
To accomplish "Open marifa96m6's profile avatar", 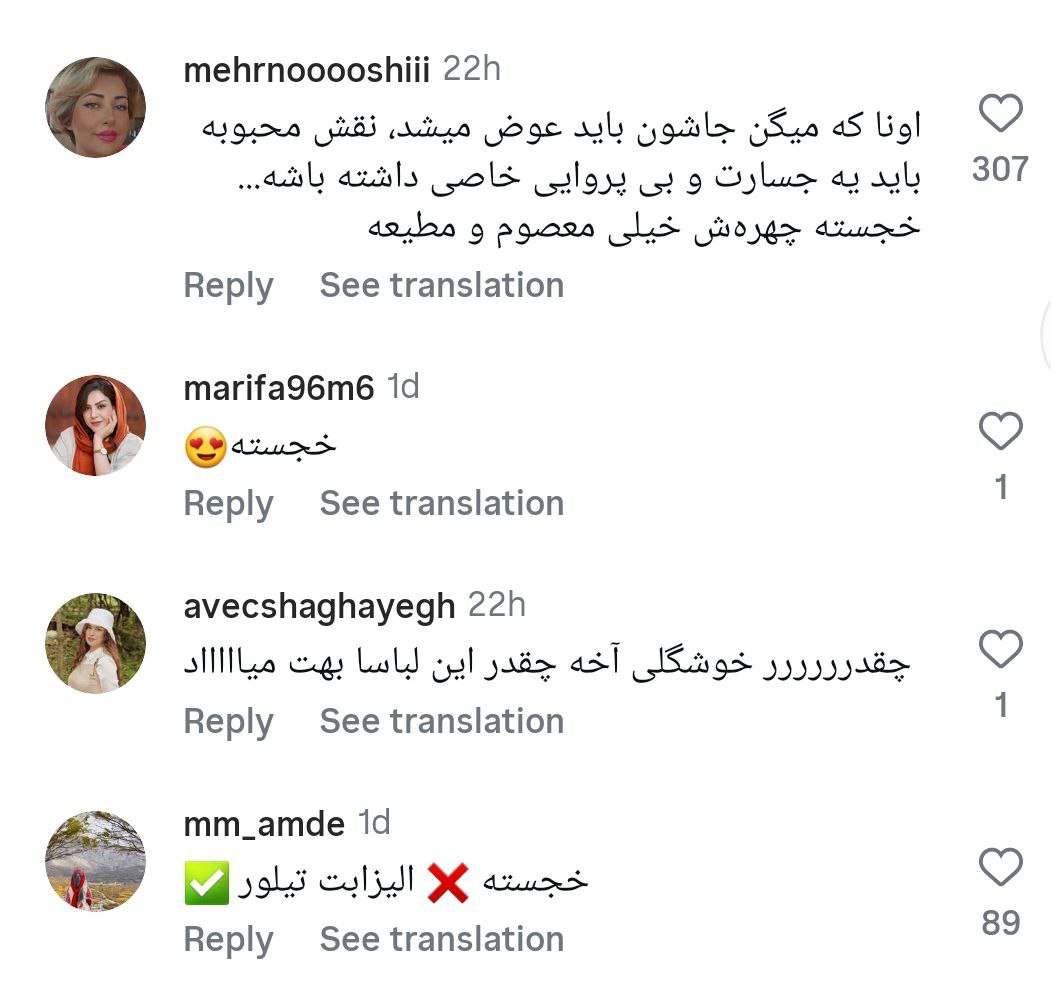I will pyautogui.click(x=96, y=425).
